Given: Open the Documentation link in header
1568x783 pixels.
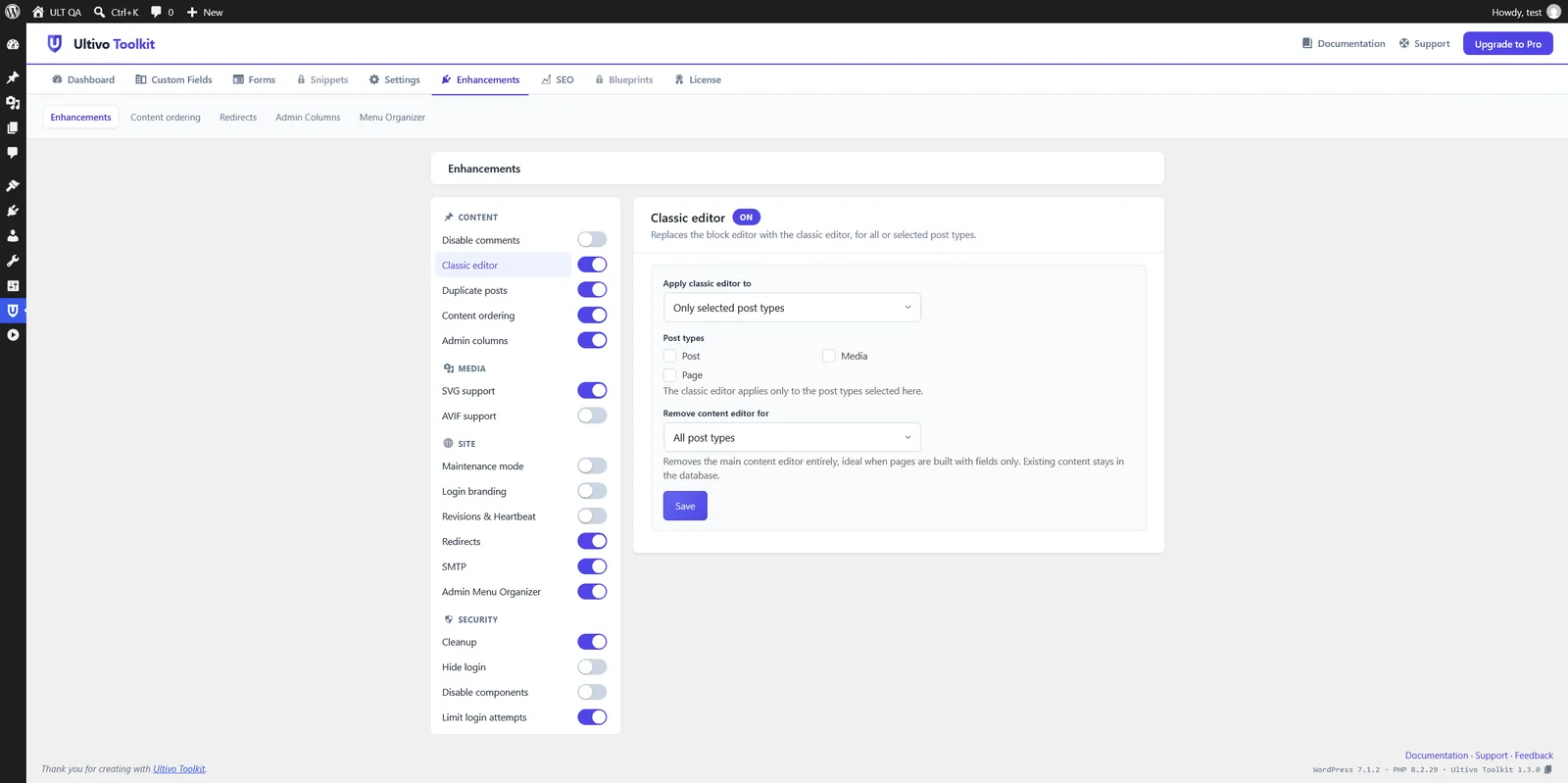Looking at the screenshot, I should (1344, 44).
